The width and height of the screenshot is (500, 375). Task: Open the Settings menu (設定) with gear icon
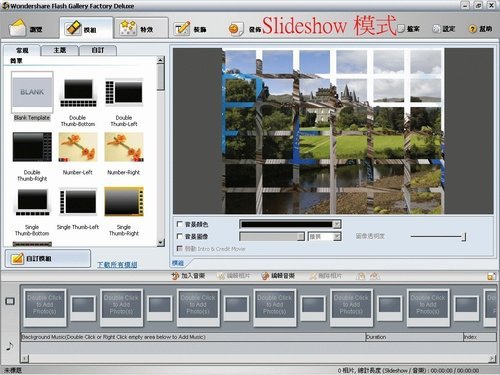point(444,29)
